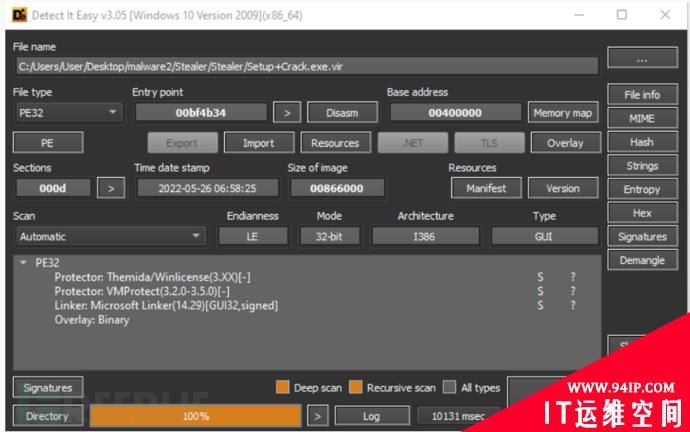Click the question mark on the Linker row
Screen dimensions: 690x432
point(573,305)
